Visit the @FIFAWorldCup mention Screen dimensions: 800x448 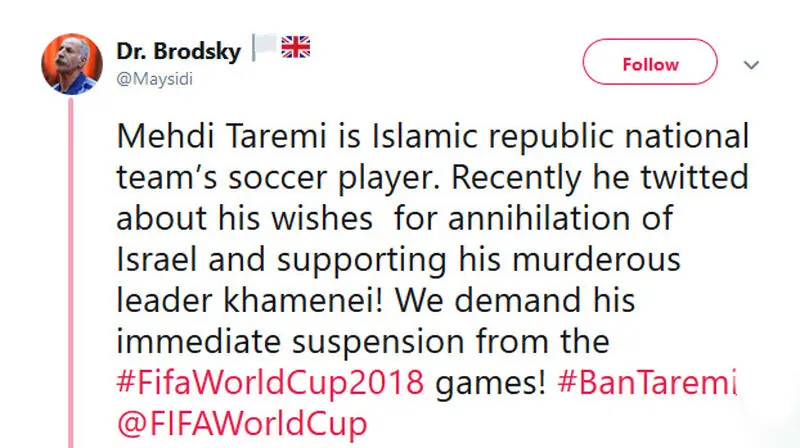[x=242, y=424]
